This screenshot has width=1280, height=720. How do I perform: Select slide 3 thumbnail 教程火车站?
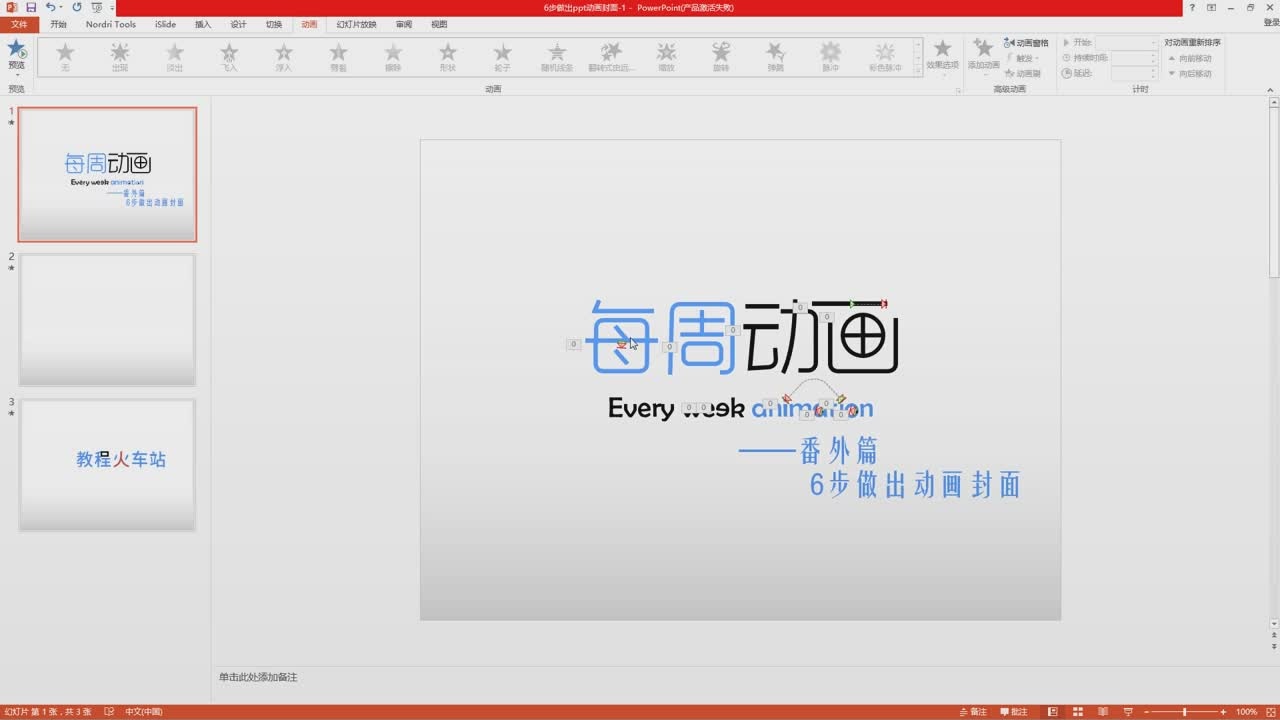(x=108, y=465)
